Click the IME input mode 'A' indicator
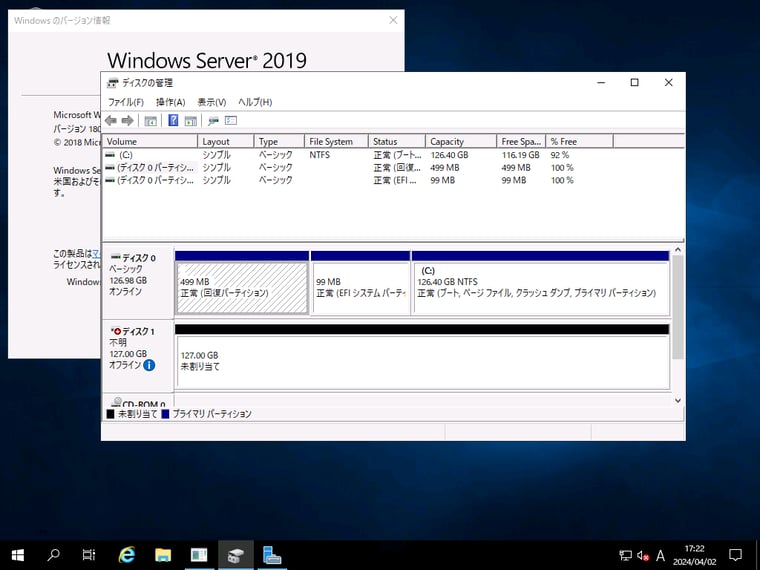The width and height of the screenshot is (760, 570). pyautogui.click(x=660, y=555)
